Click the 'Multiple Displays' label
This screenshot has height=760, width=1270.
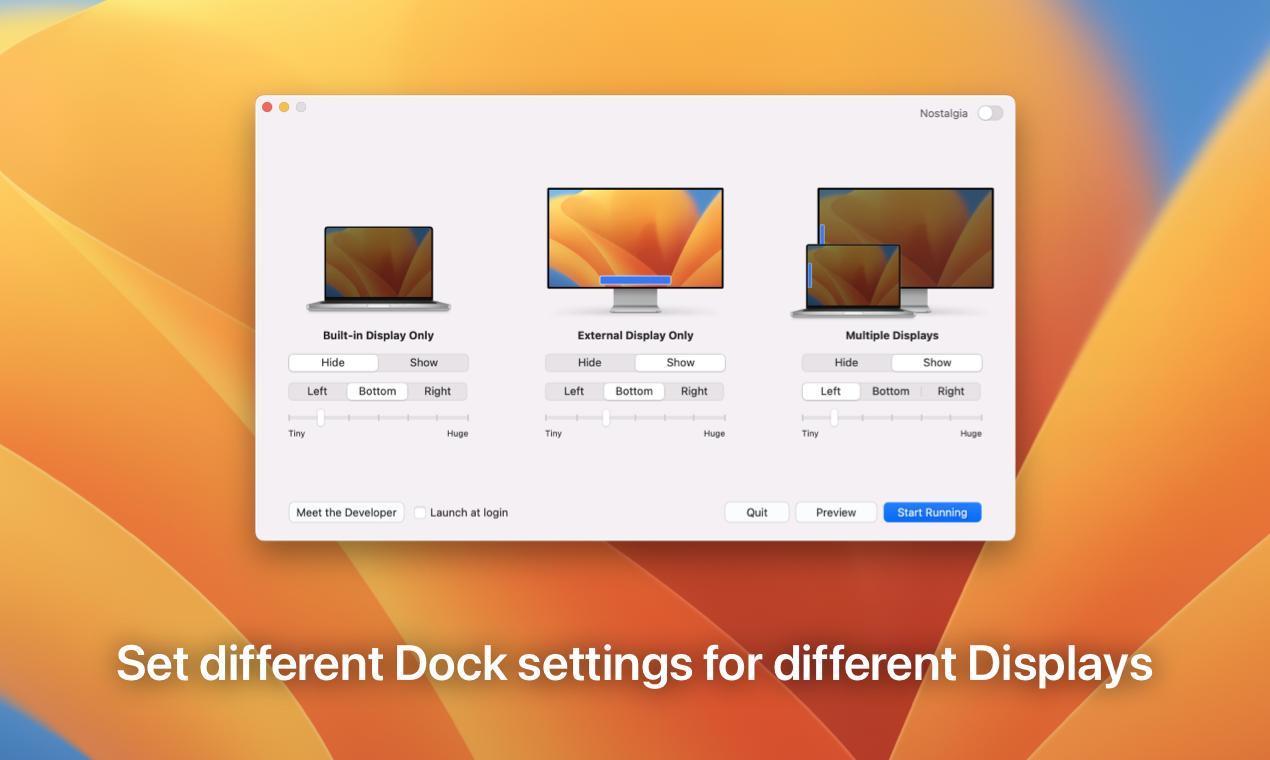[892, 336]
